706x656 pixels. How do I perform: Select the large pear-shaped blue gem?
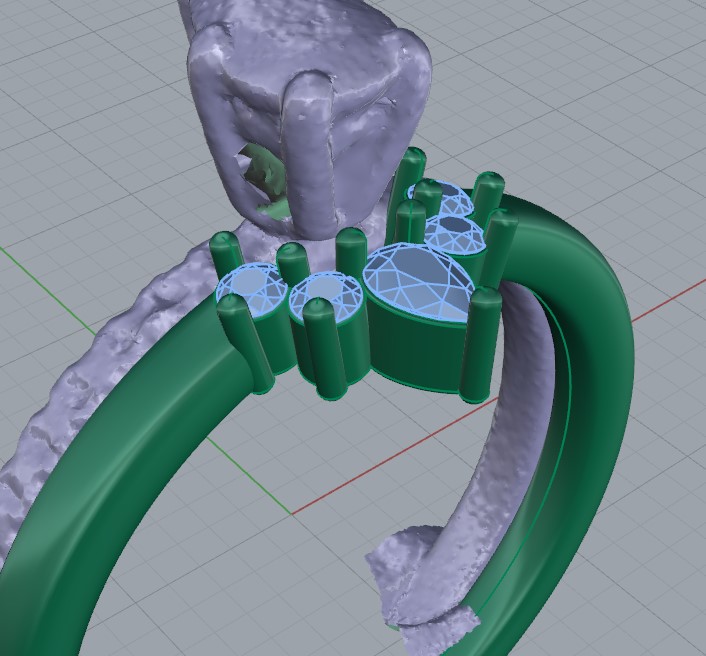click(x=418, y=283)
